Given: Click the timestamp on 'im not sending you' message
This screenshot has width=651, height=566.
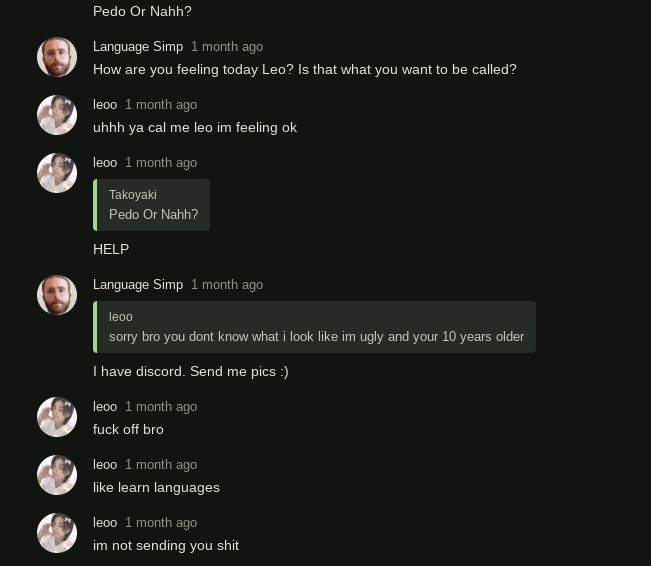Looking at the screenshot, I should [x=161, y=522].
